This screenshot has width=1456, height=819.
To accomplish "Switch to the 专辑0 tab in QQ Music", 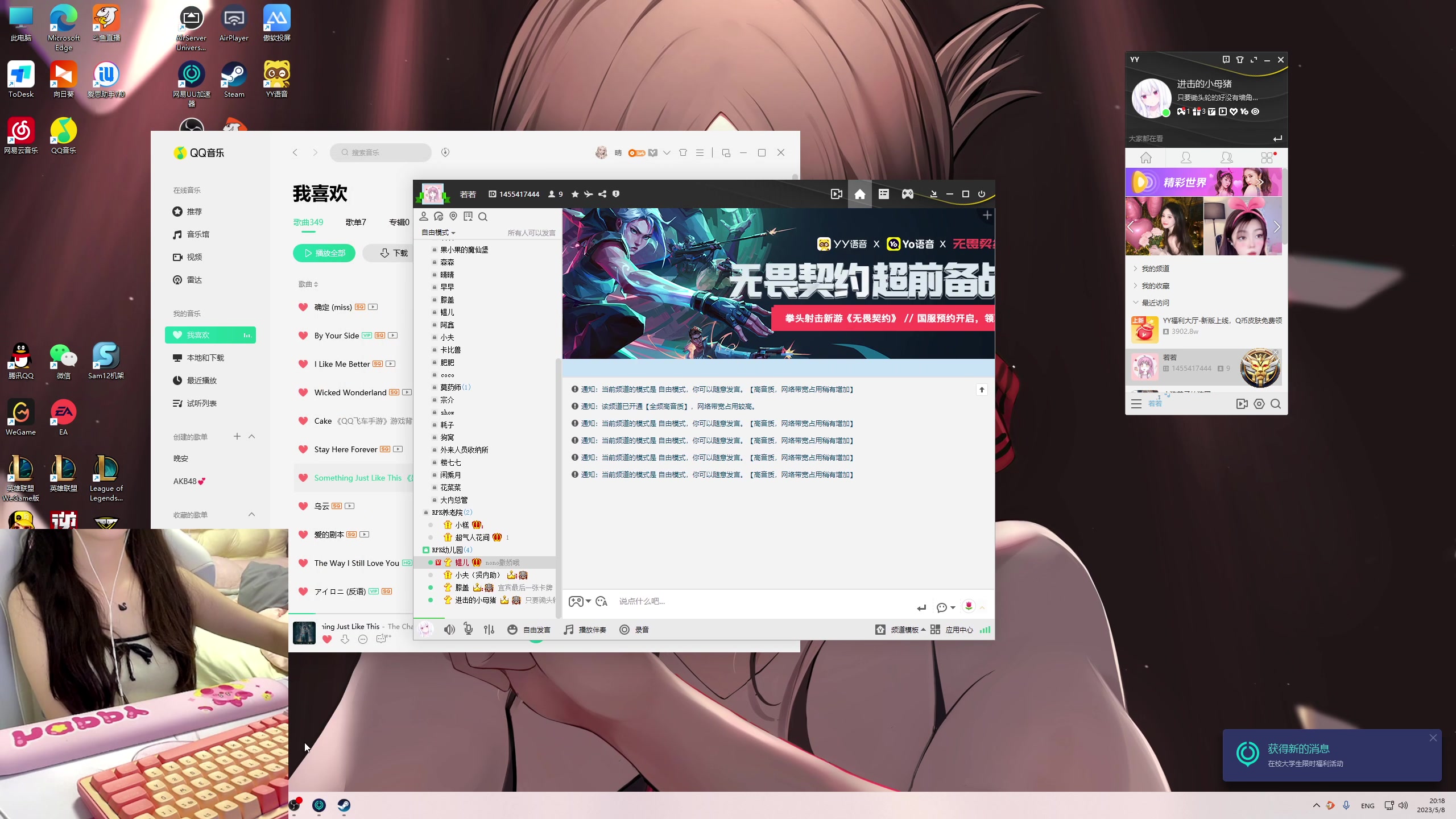I will tap(399, 222).
